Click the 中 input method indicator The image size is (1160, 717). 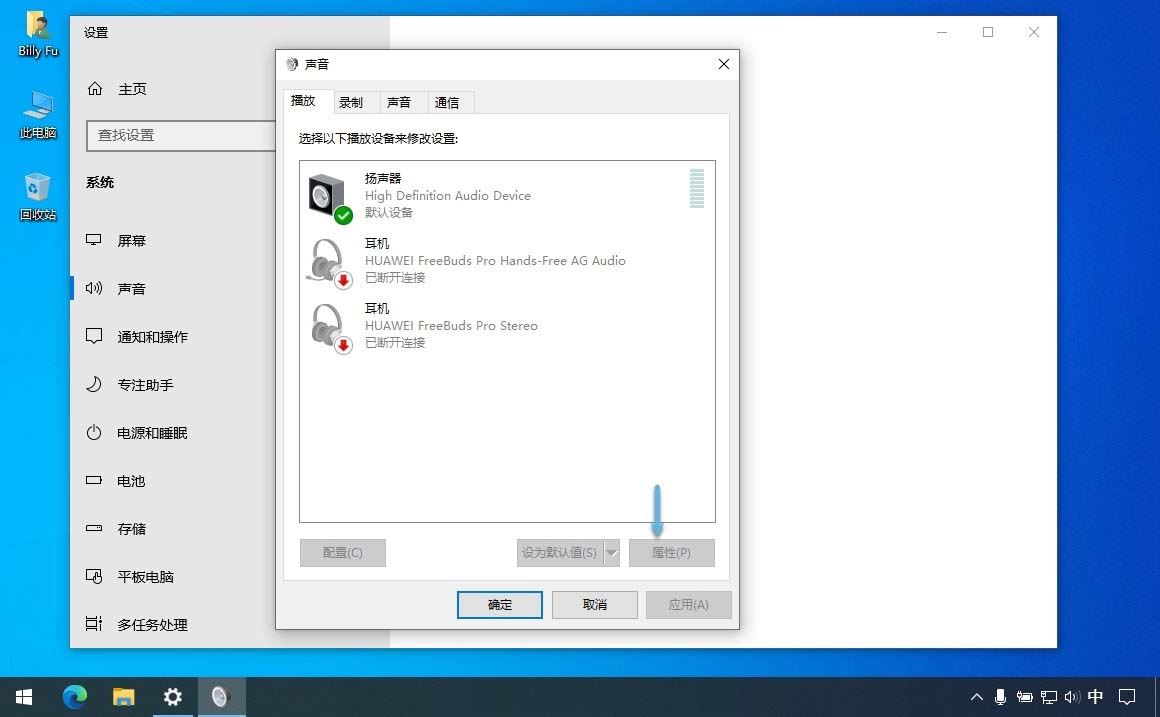pos(1095,697)
